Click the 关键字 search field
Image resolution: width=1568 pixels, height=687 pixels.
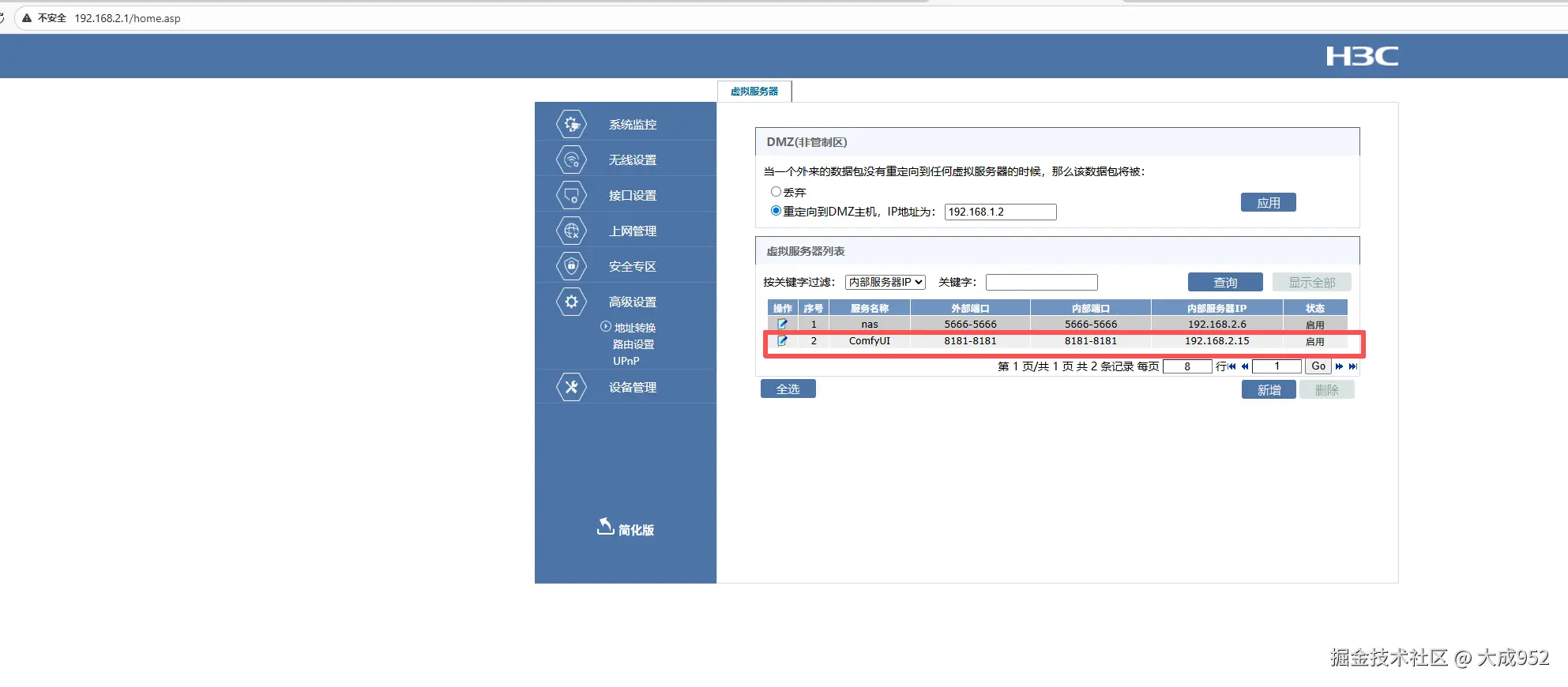(1041, 282)
